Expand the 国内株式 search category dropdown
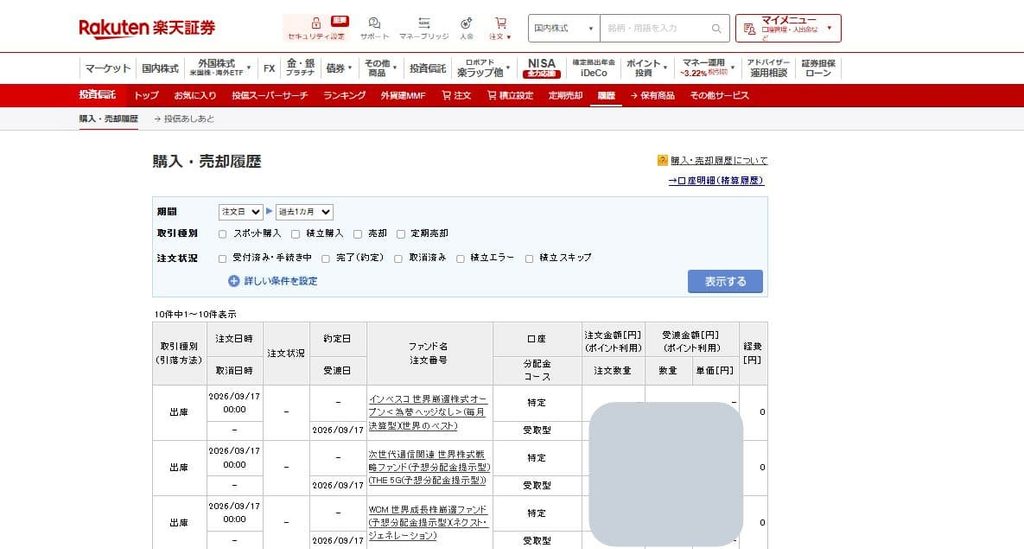 [564, 29]
